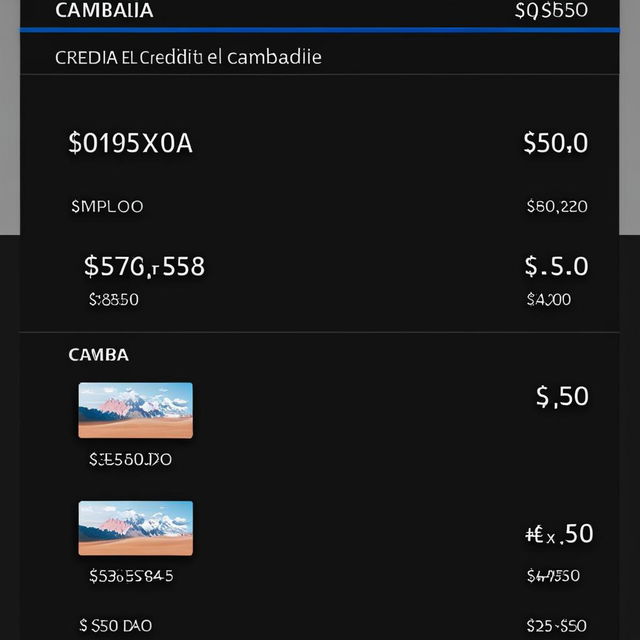640x640 pixels.
Task: Select the $.5.0 amount
Action: [x=556, y=267]
